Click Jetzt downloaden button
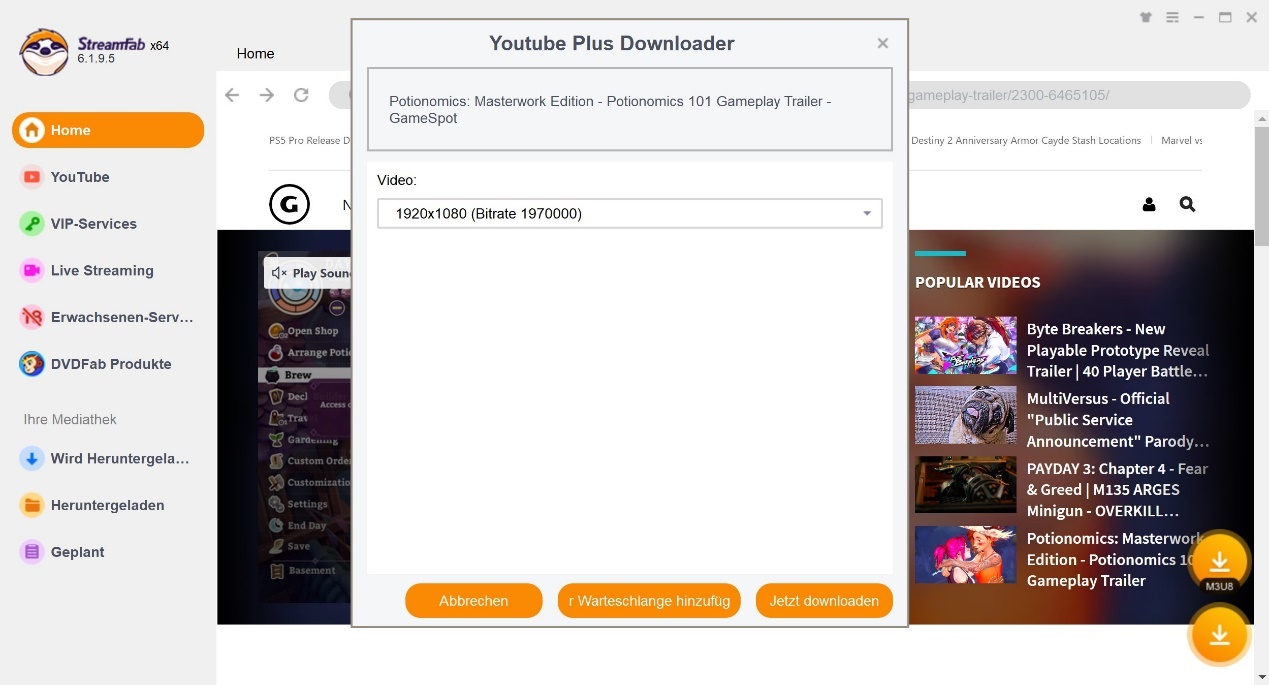The height and width of the screenshot is (685, 1269). click(824, 601)
